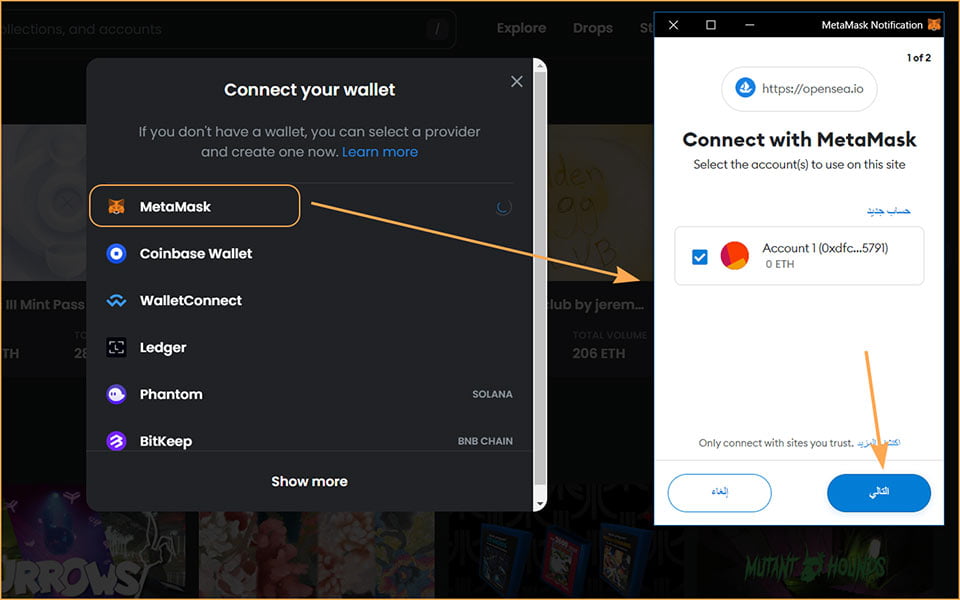Viewport: 960px width, 600px height.
Task: Click the Account 1 avatar icon
Action: click(735, 255)
